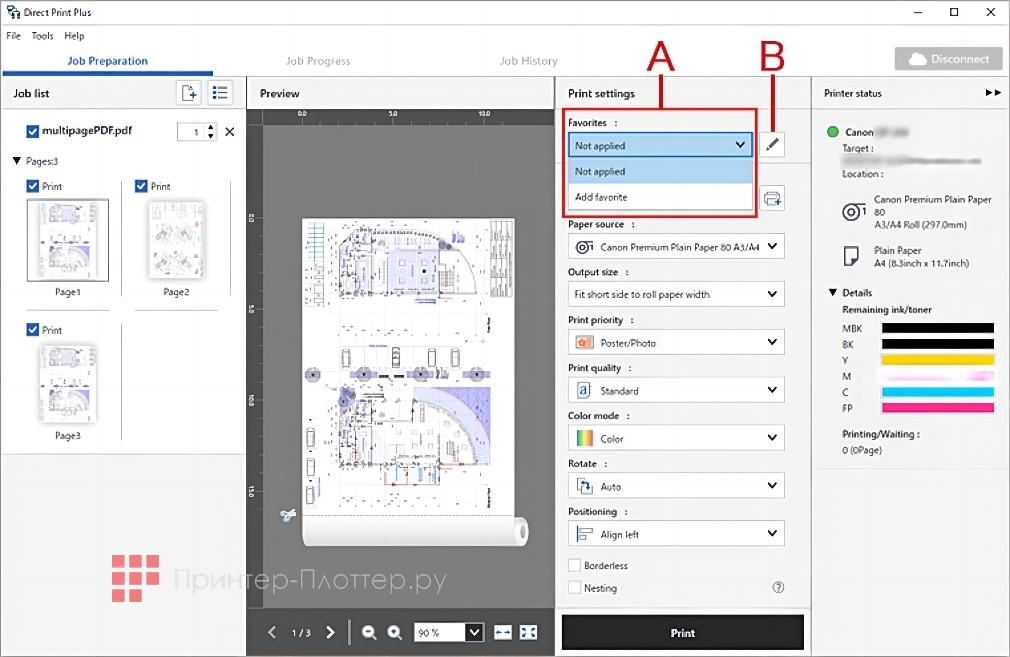
Task: Click the fit whole page preview icon
Action: (529, 632)
